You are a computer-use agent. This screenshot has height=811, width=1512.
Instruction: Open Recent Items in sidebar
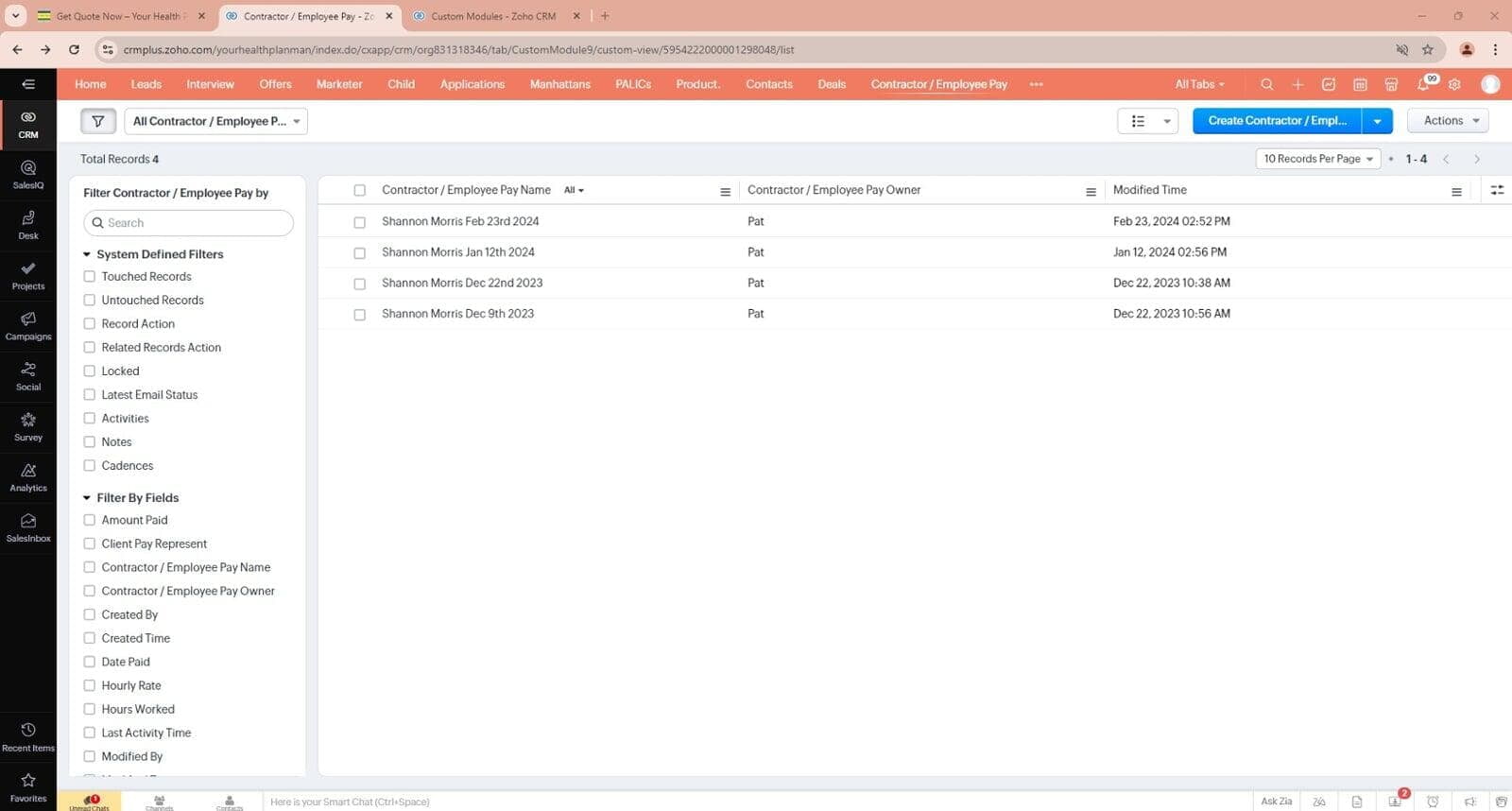[28, 737]
